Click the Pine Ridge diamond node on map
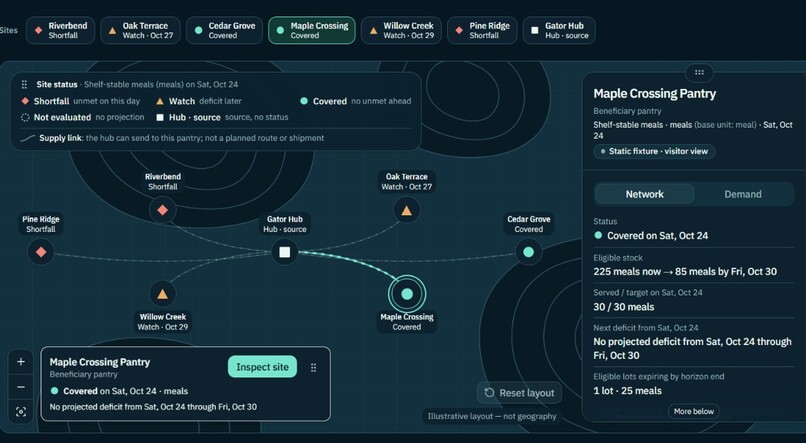The height and width of the screenshot is (443, 806). coord(41,252)
